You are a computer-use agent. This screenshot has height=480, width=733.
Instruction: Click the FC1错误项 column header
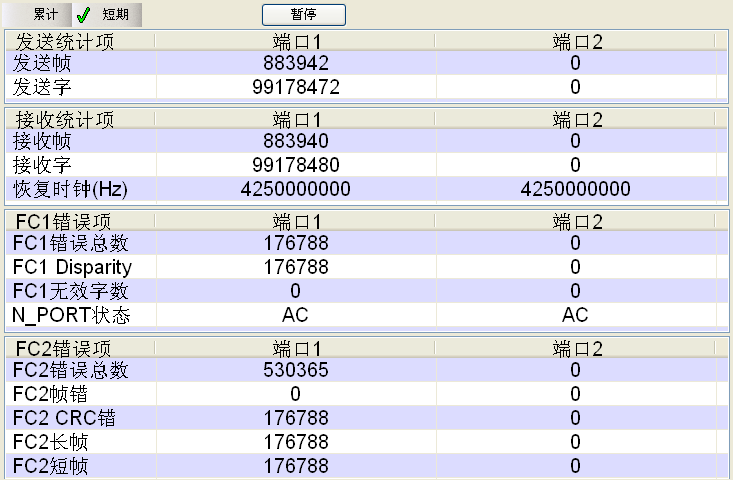64,222
